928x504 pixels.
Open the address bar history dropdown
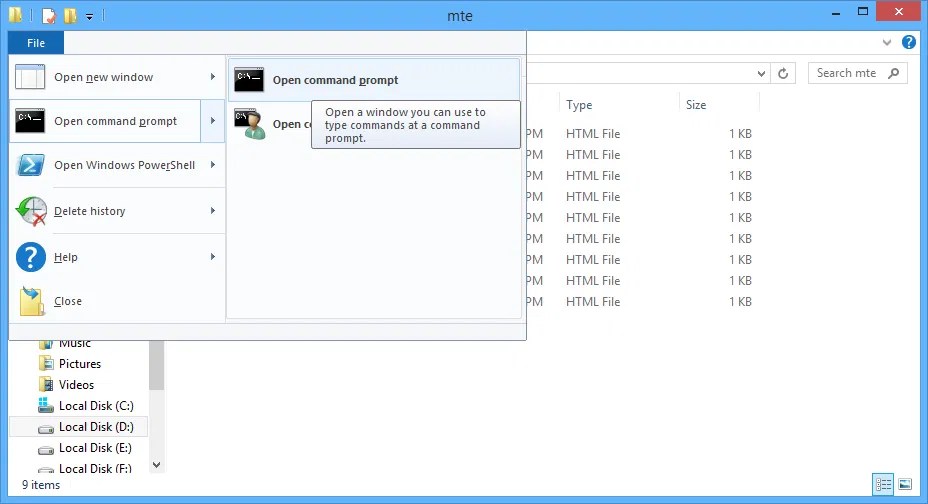pyautogui.click(x=761, y=73)
